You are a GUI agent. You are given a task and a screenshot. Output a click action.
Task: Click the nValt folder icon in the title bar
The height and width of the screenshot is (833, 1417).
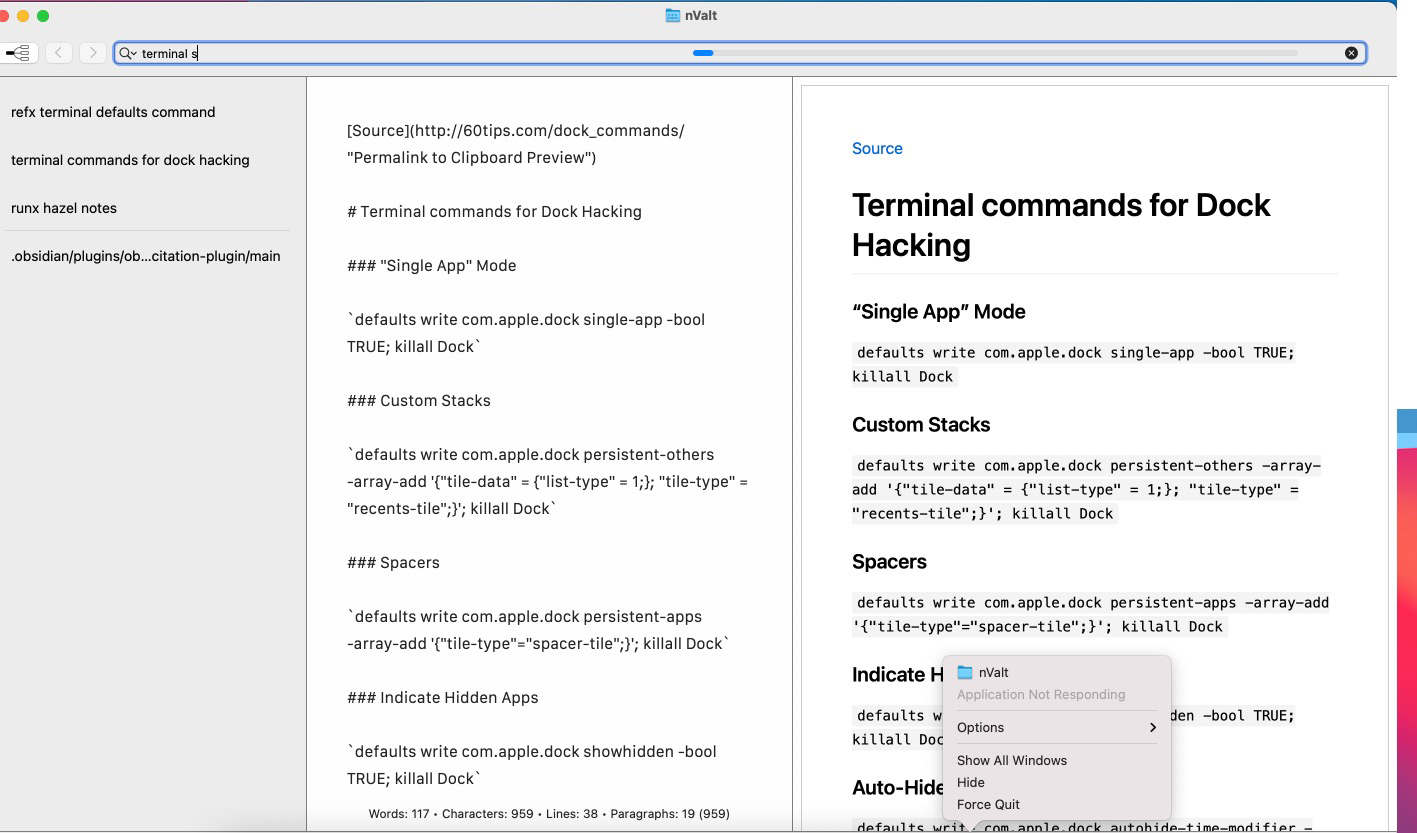point(673,15)
